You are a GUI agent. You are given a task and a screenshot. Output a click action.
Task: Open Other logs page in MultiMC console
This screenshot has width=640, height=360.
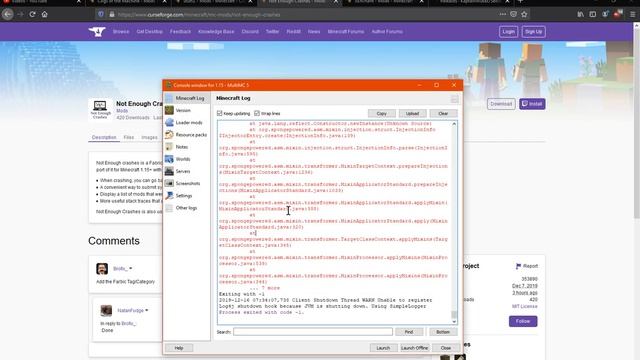187,208
